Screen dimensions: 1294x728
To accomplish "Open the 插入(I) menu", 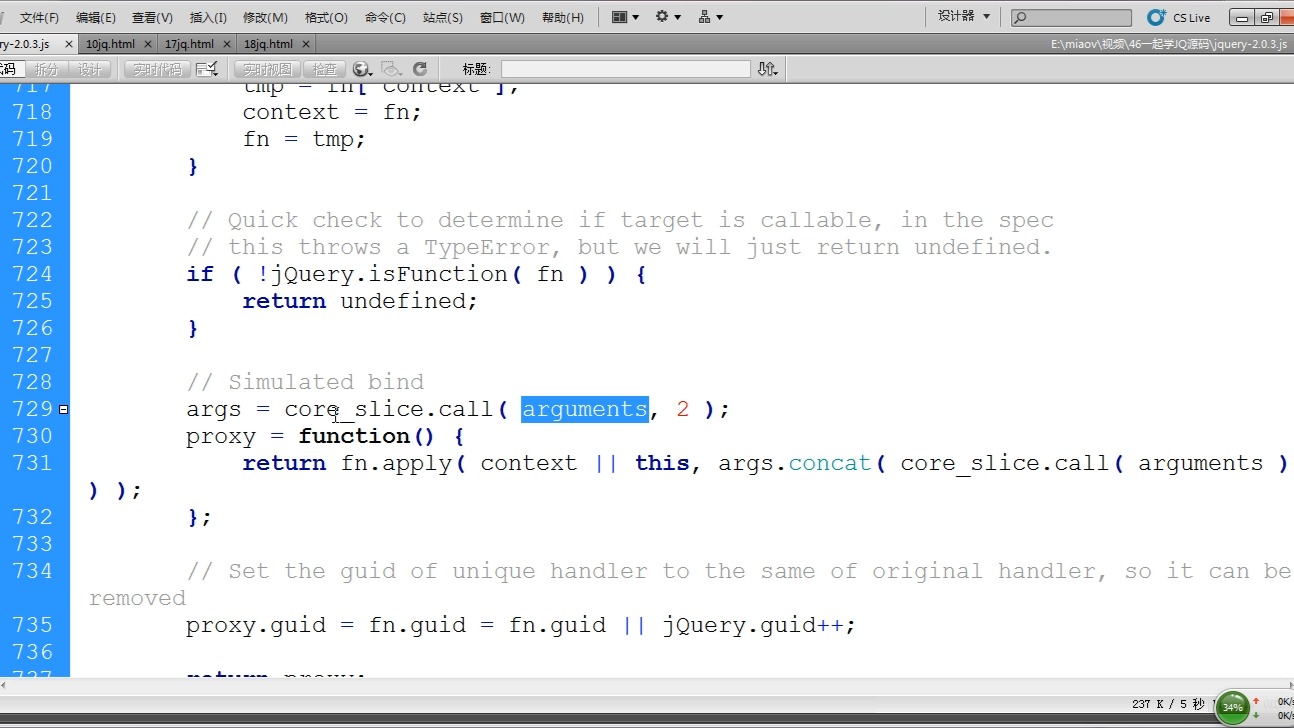I will click(208, 17).
